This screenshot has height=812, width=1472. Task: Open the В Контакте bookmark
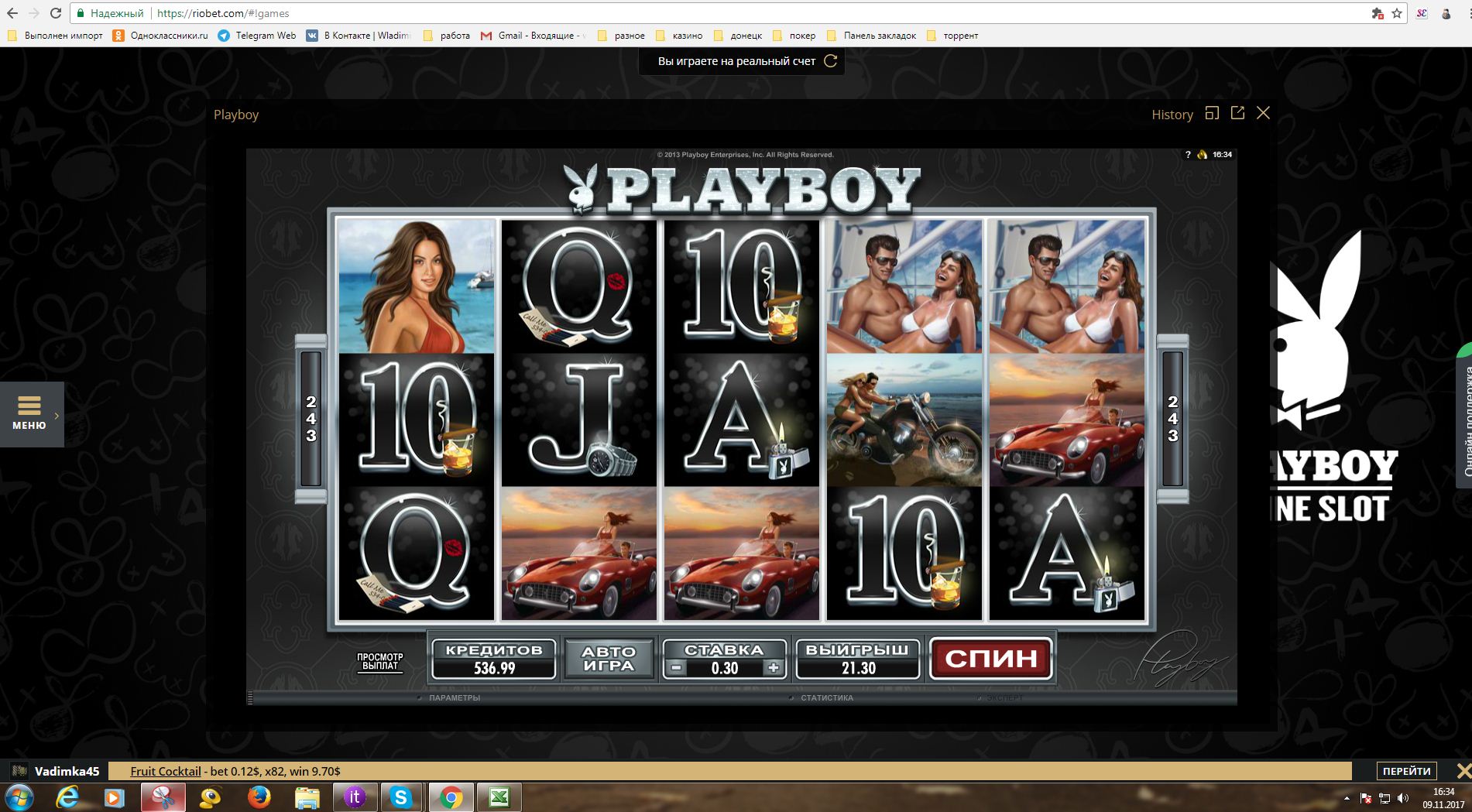coord(359,36)
